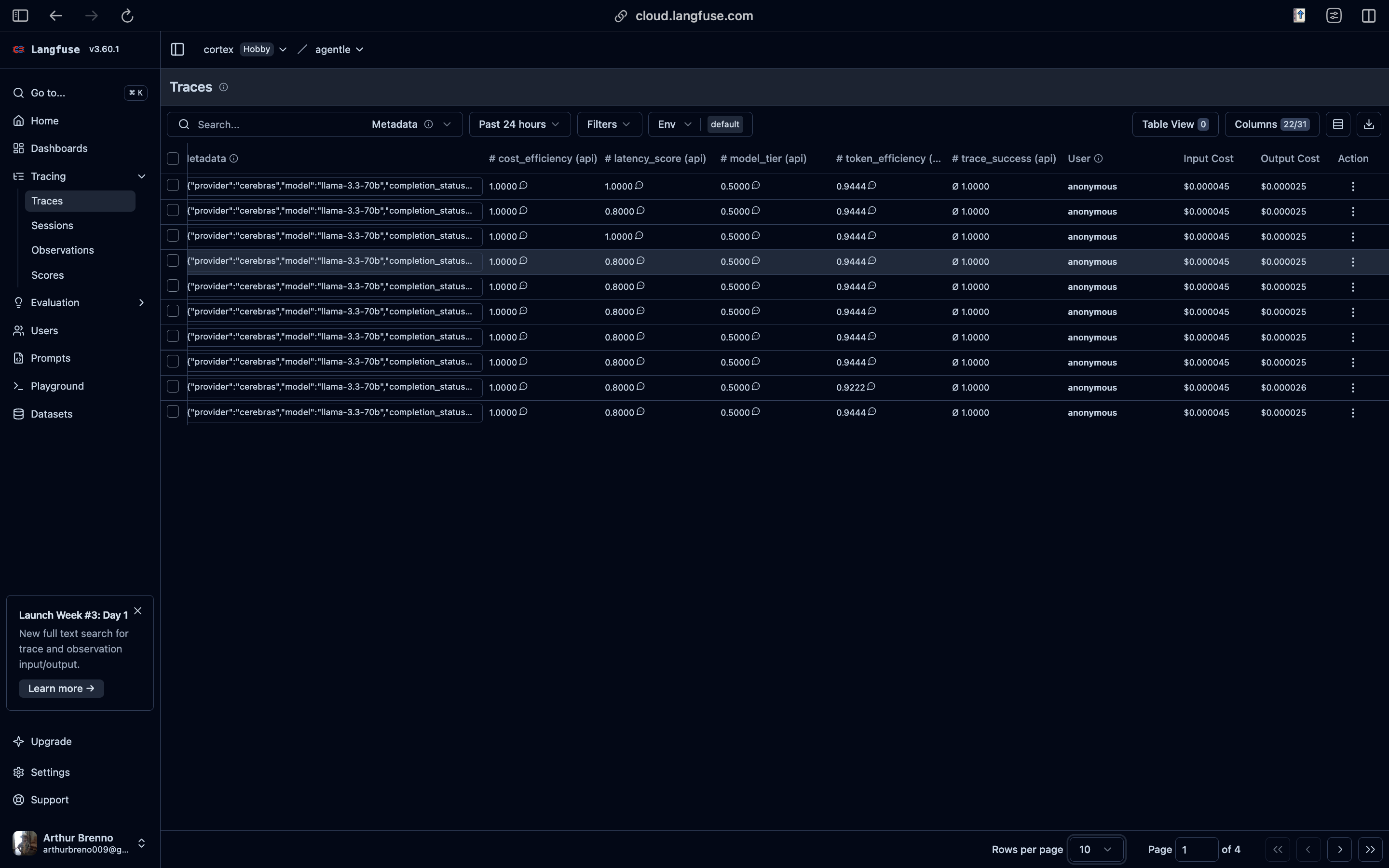The image size is (1389, 868).
Task: Click the Learn more button
Action: click(x=61, y=688)
